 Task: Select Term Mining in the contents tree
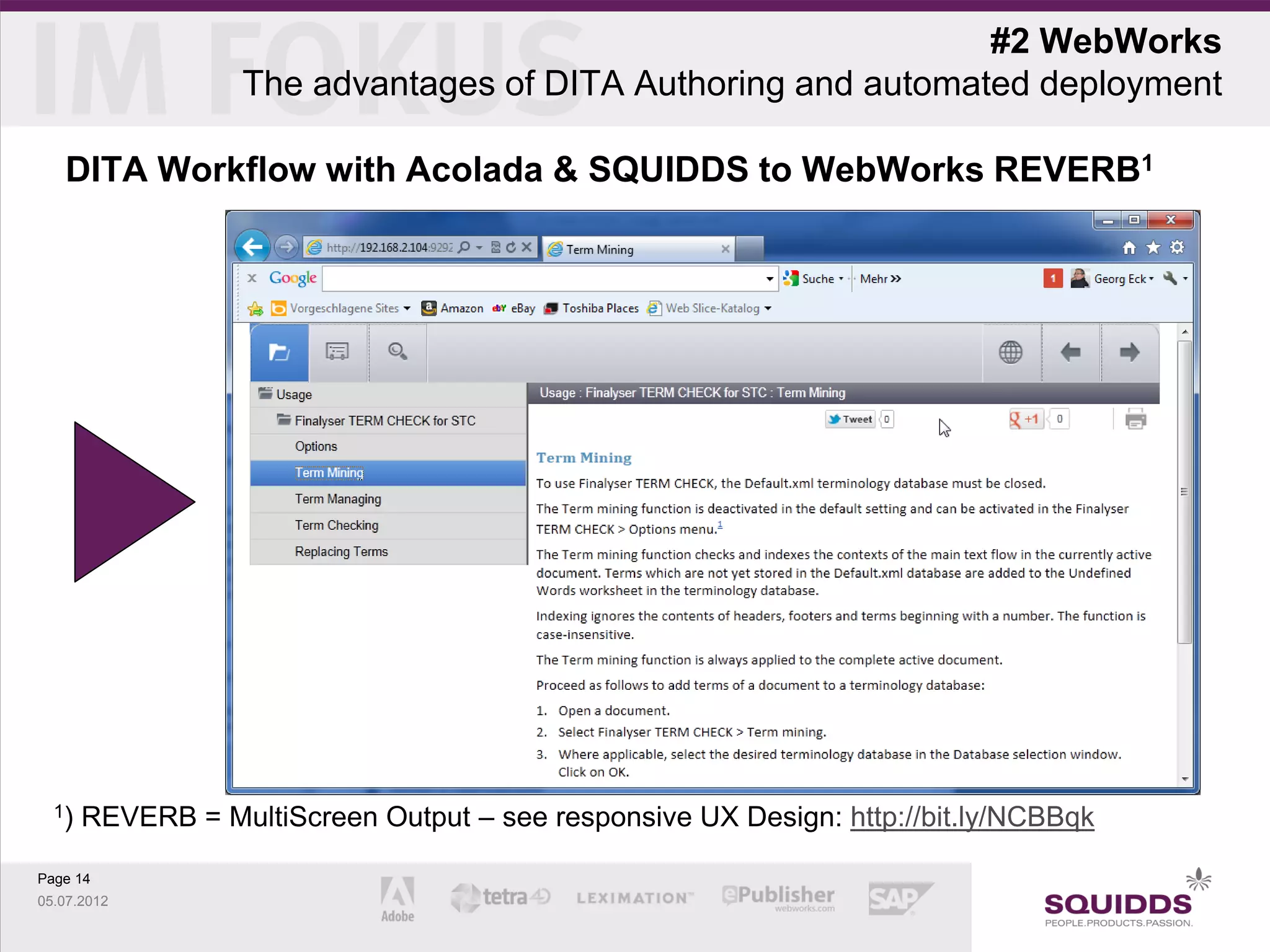(x=388, y=473)
